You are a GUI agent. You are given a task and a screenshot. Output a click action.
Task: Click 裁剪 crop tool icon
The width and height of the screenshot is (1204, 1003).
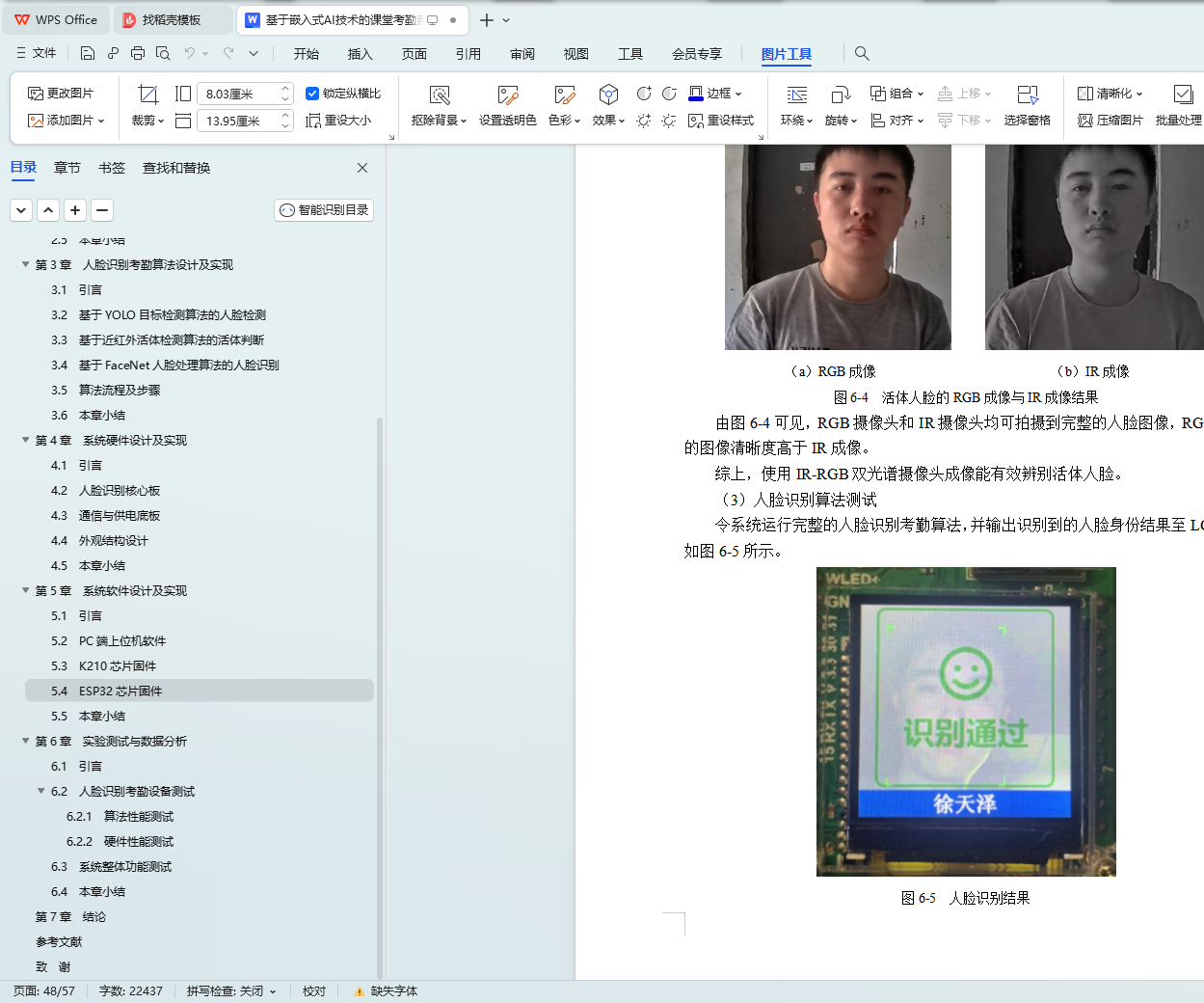click(x=147, y=94)
